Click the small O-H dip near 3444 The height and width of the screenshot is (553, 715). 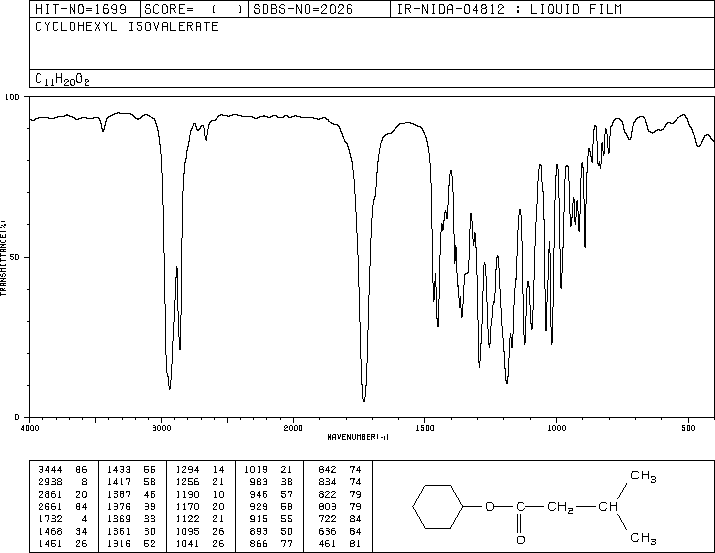[x=103, y=130]
